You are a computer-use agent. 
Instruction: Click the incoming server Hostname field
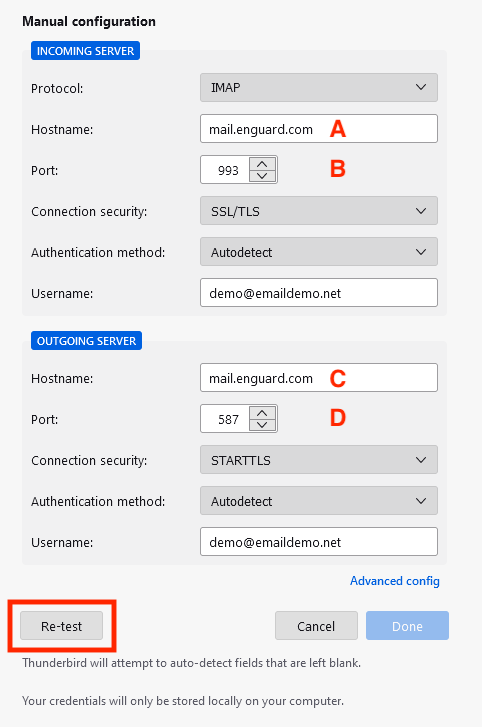point(319,128)
